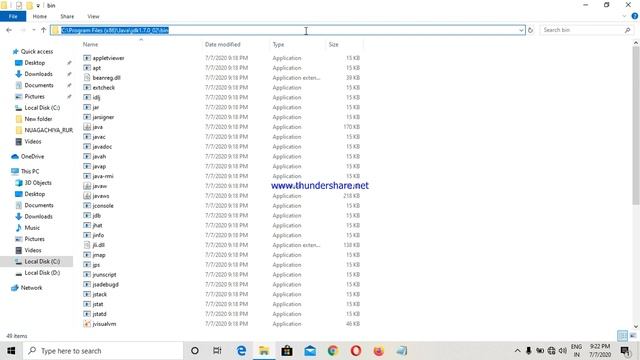Show hidden system tray icons
This screenshot has height=360, width=640.
click(517, 351)
